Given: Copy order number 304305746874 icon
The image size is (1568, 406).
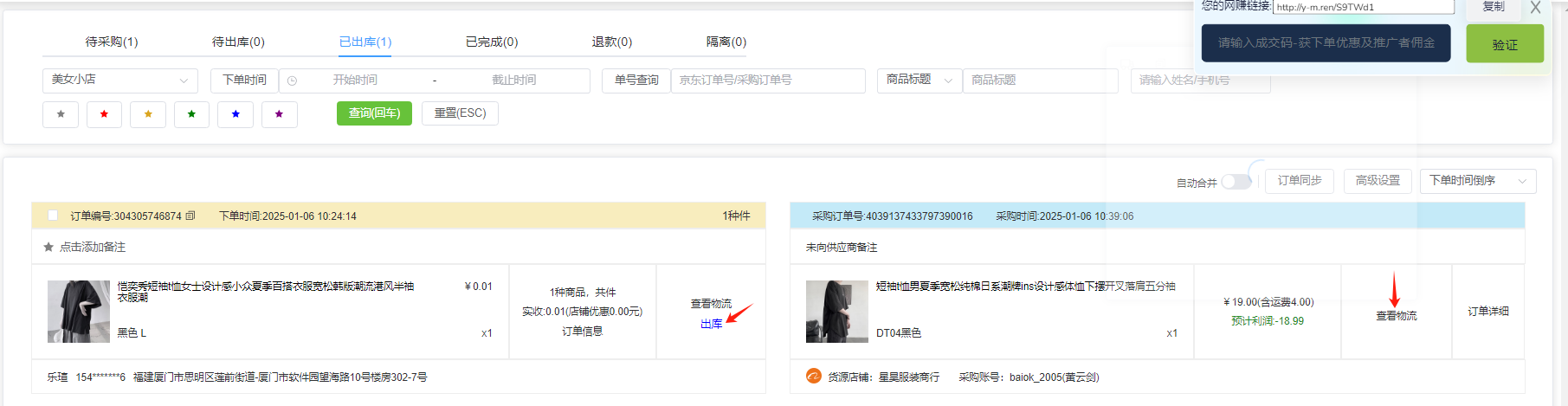Looking at the screenshot, I should [x=190, y=216].
